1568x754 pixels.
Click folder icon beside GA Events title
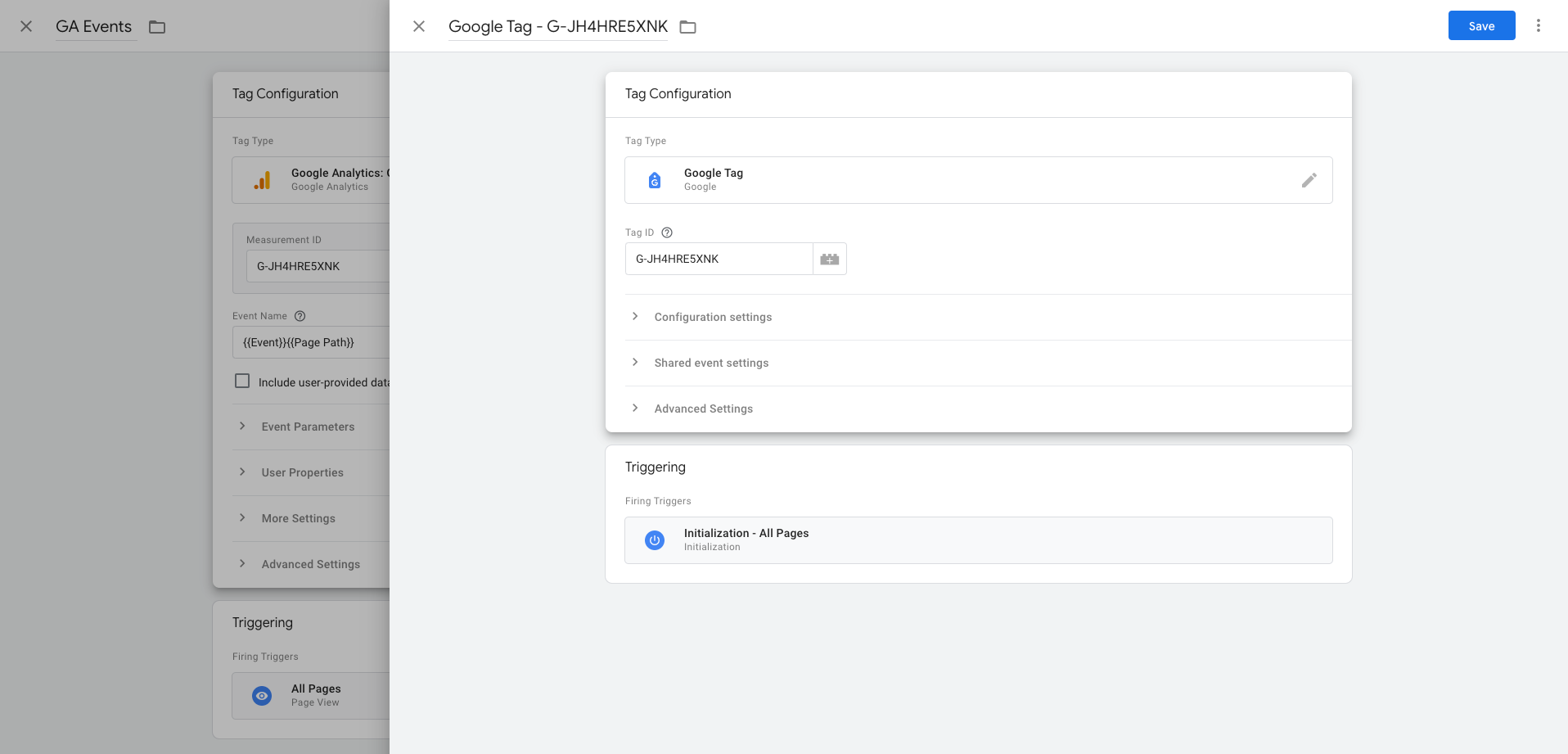pos(157,27)
